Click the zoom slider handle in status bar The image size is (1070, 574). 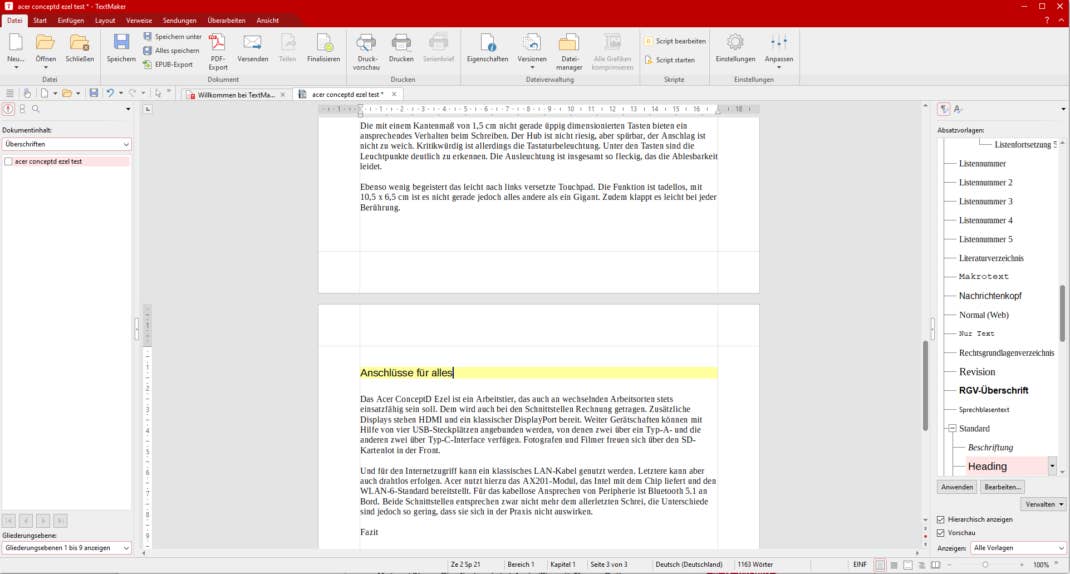[x=985, y=565]
